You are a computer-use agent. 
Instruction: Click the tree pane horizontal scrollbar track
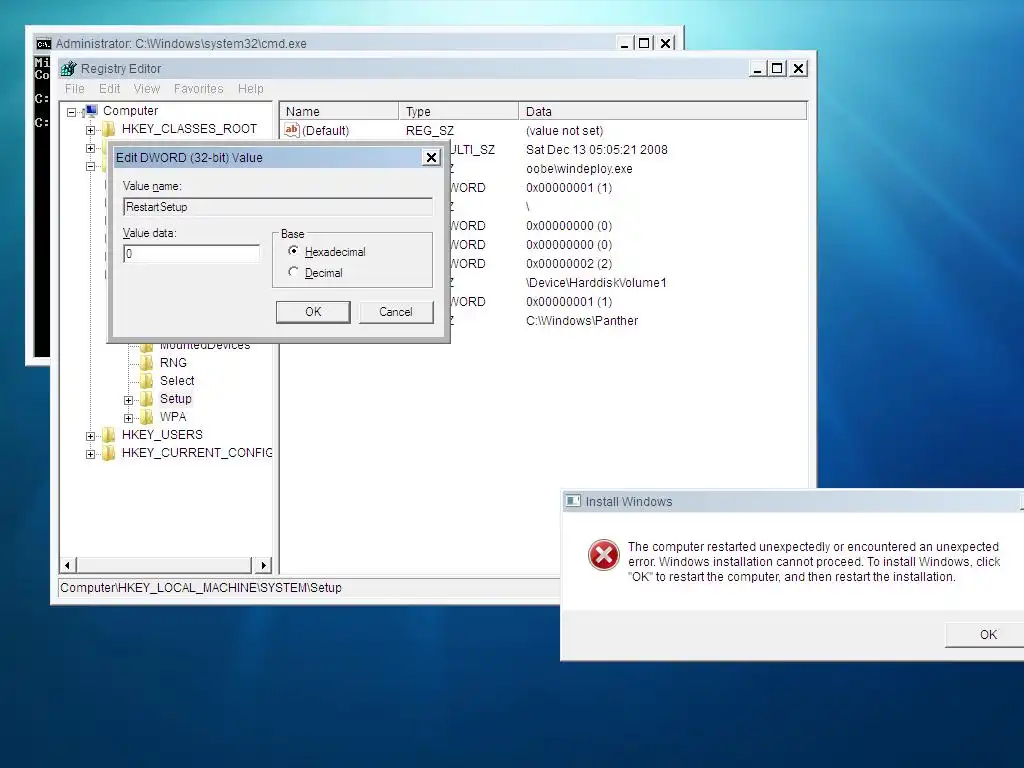pos(164,565)
